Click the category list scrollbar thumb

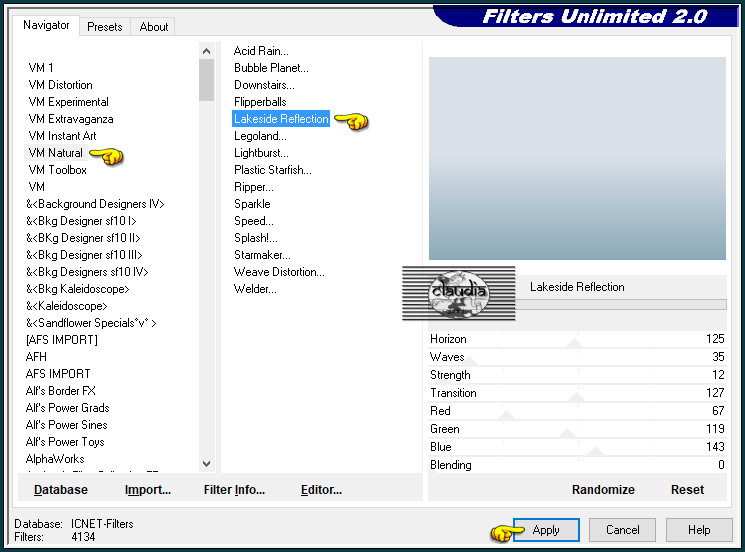206,80
